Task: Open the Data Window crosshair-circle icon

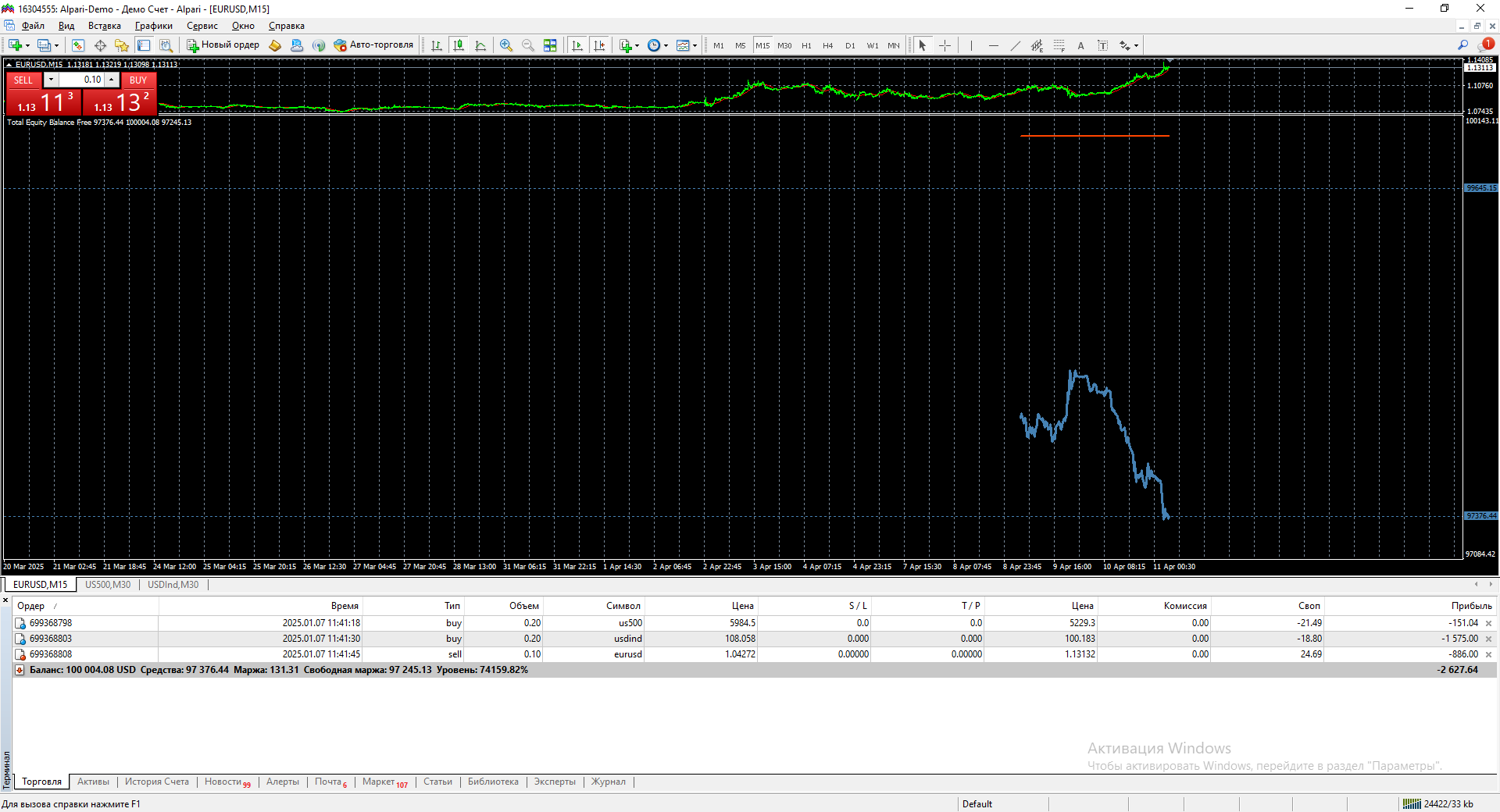Action: tap(100, 45)
